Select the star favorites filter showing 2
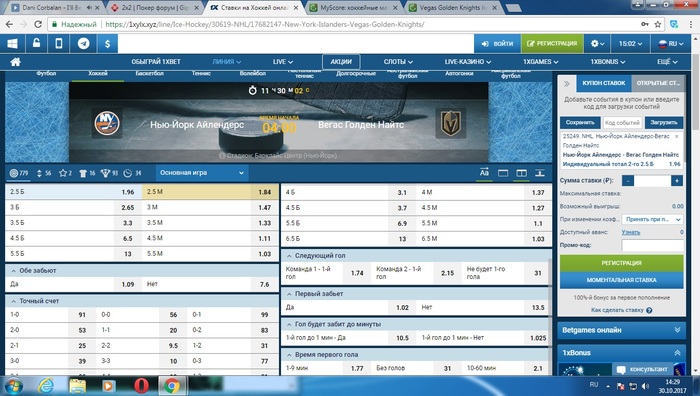The width and height of the screenshot is (700, 396). tap(65, 173)
